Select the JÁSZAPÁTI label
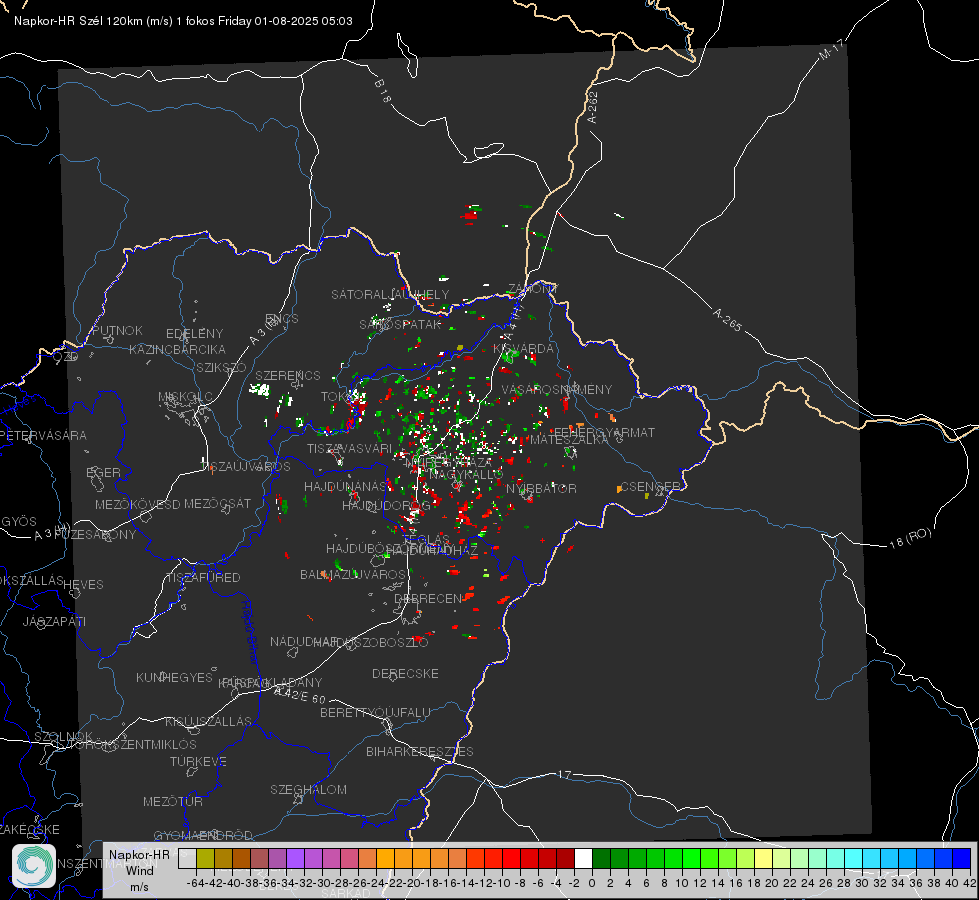Viewport: 979px width, 900px height. [x=54, y=621]
